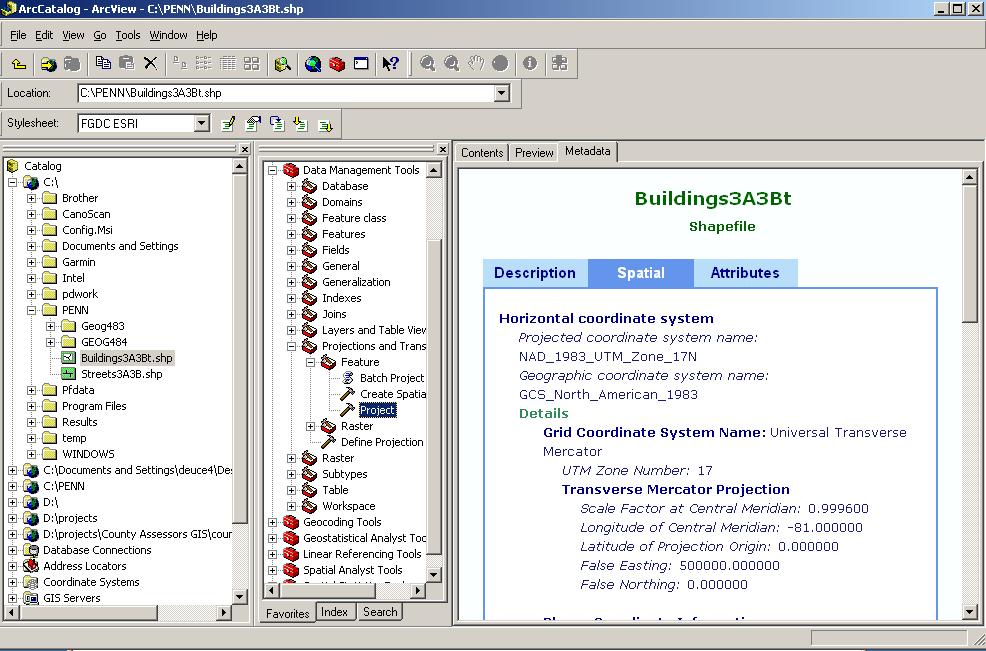Click the Create Thumbnail icon
Screen dimensions: 986x651
tap(559, 63)
